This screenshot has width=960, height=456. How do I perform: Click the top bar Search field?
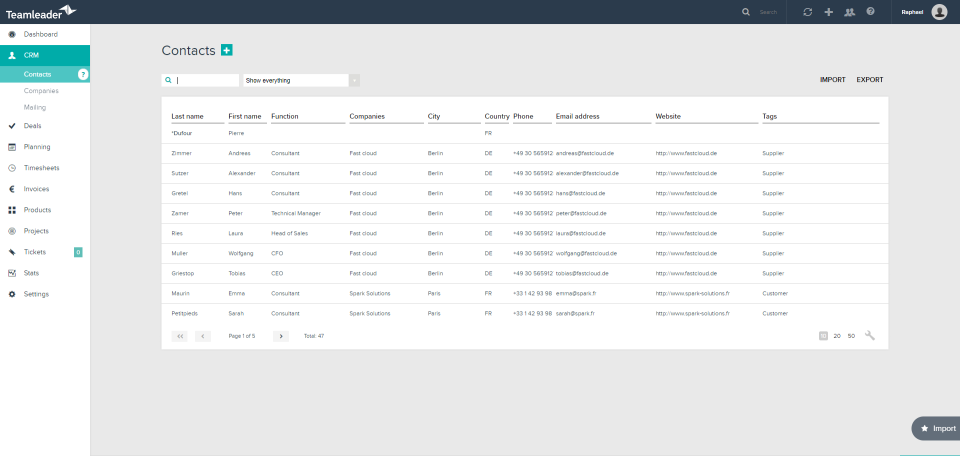(x=768, y=12)
